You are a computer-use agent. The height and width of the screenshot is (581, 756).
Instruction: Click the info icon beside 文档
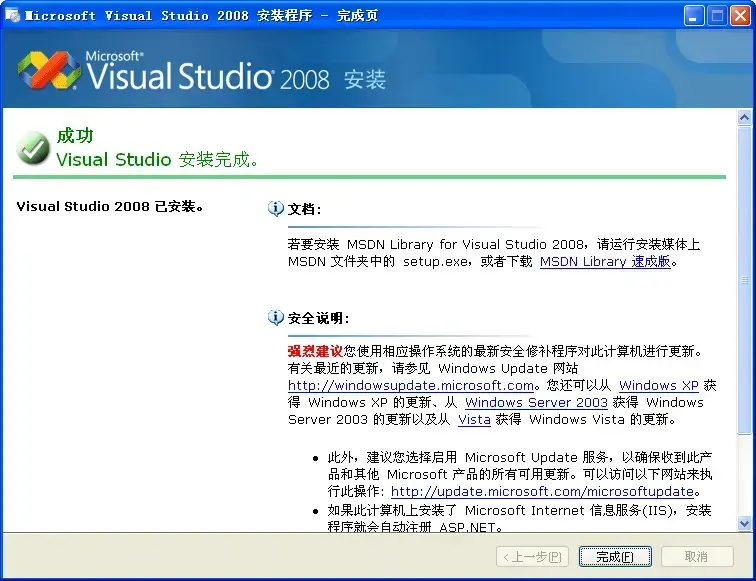point(276,208)
